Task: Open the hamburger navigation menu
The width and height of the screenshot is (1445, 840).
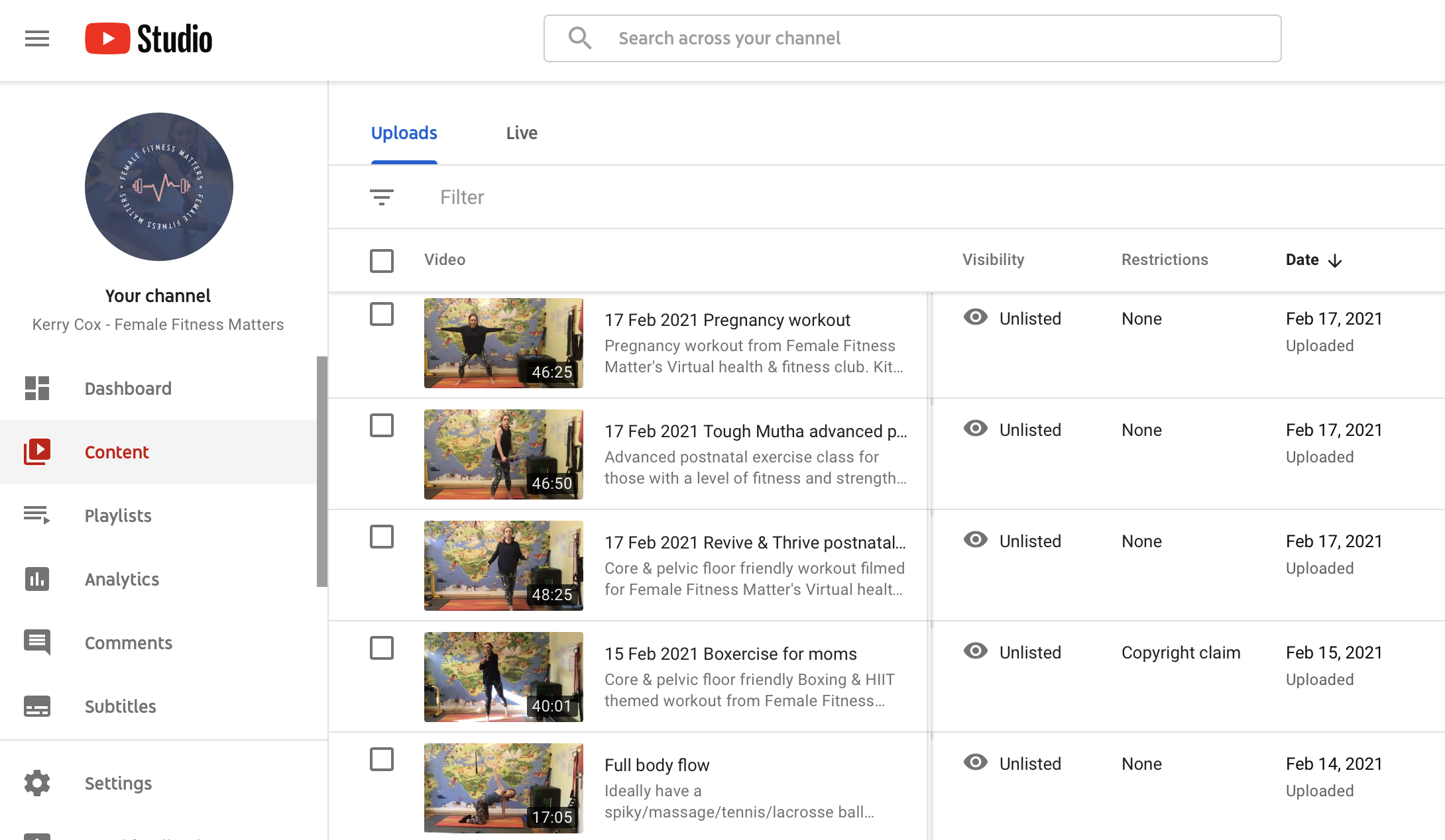Action: coord(37,38)
